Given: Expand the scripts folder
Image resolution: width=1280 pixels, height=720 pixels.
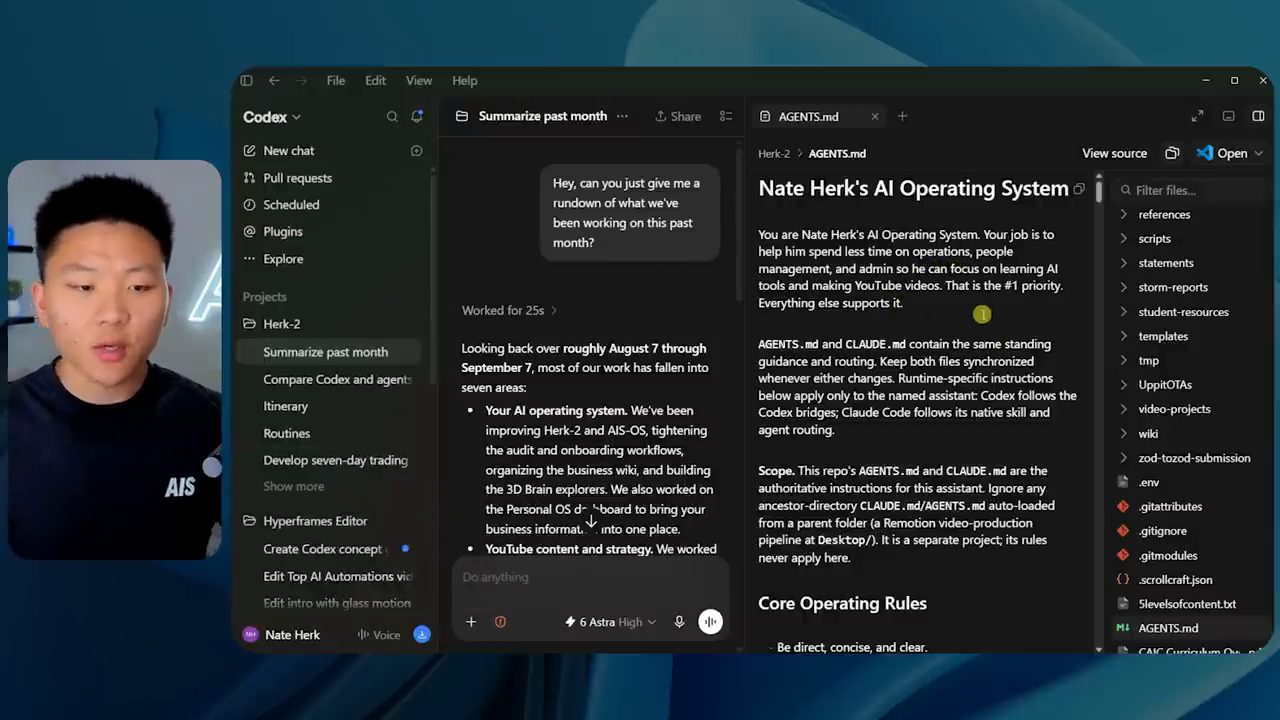Looking at the screenshot, I should pos(1154,239).
